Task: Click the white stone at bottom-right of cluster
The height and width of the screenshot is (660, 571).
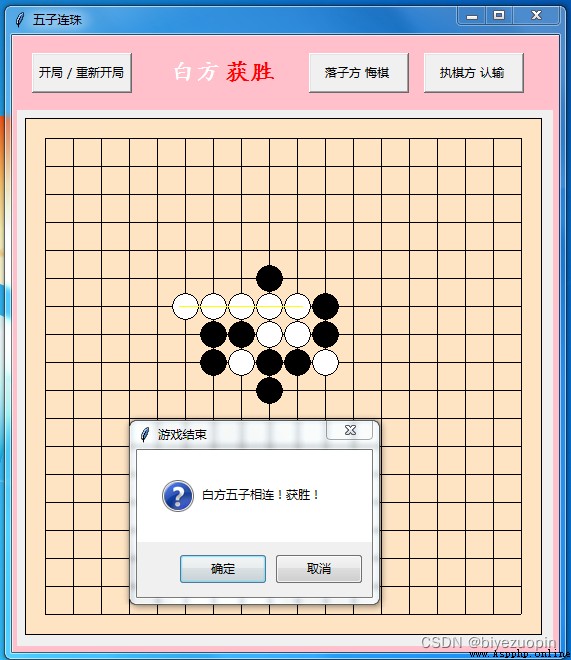Action: click(325, 362)
